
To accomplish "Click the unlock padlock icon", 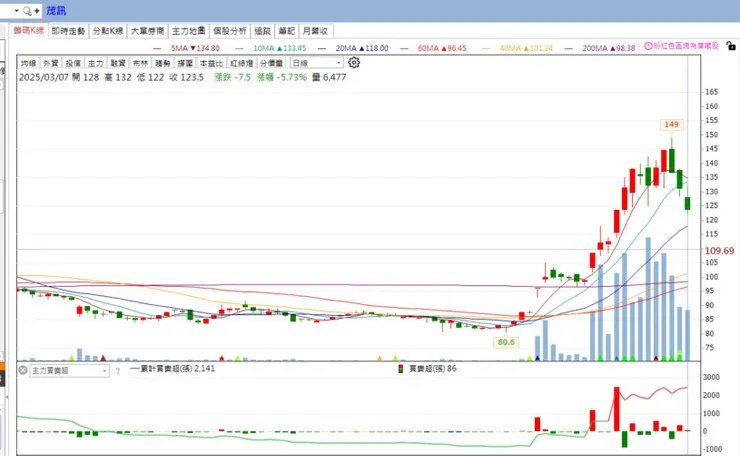I will click(731, 46).
